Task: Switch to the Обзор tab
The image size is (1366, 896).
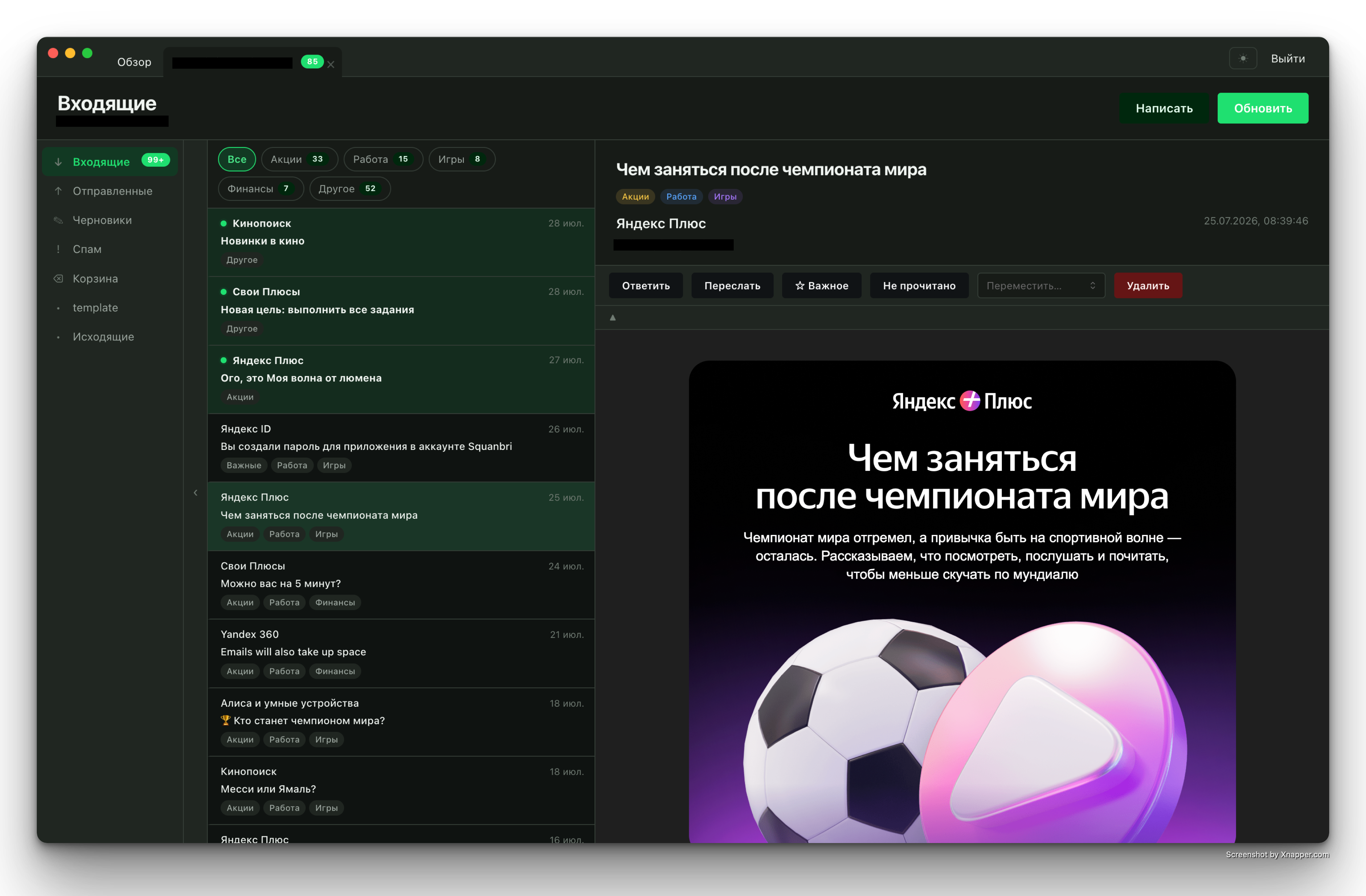Action: 134,62
